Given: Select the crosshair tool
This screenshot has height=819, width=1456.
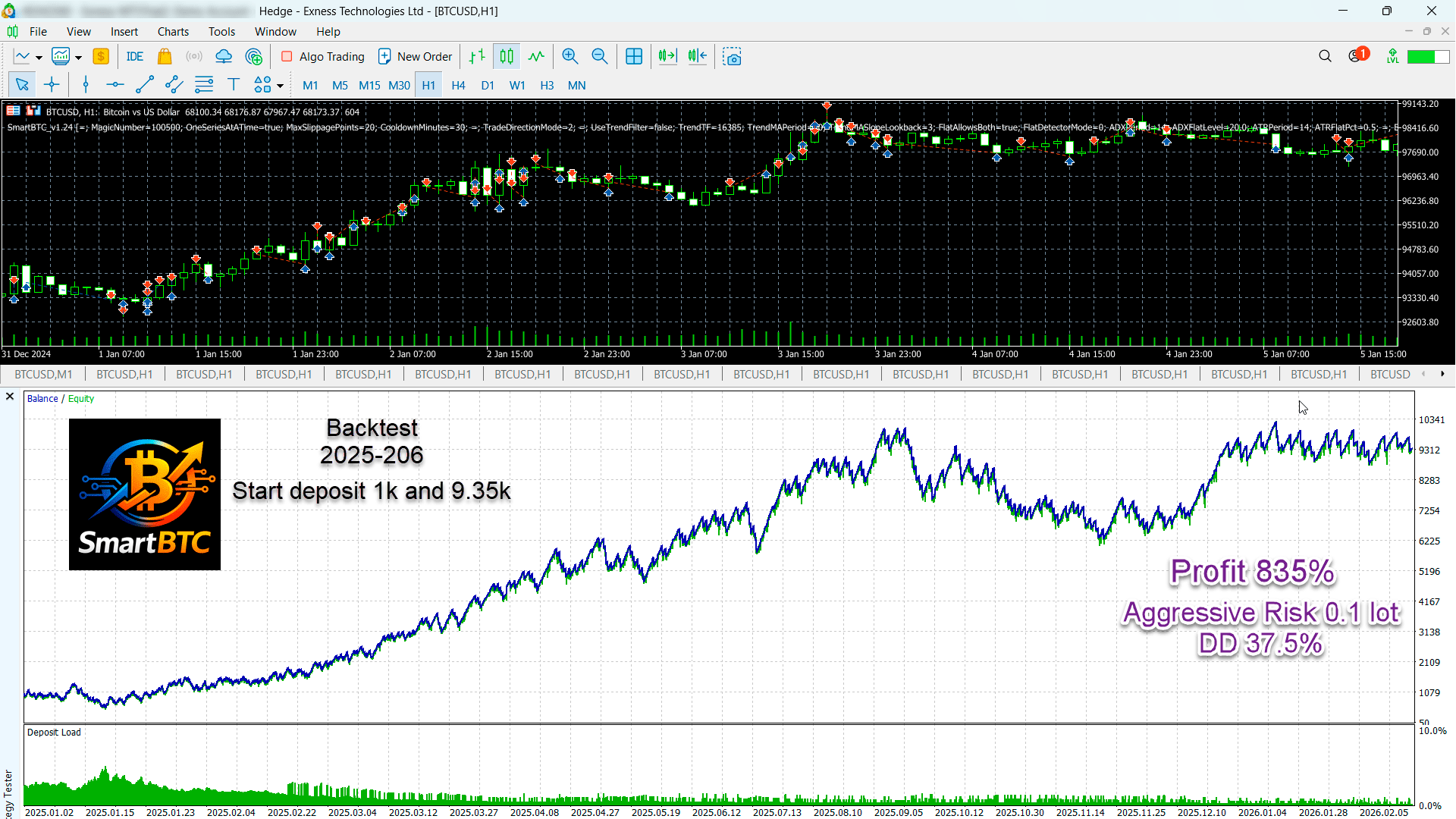Looking at the screenshot, I should coord(52,85).
